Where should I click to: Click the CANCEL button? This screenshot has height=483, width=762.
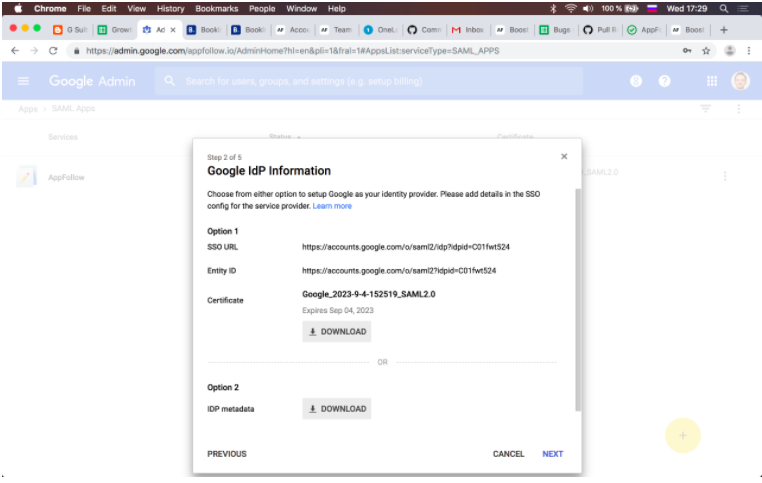[x=508, y=454]
